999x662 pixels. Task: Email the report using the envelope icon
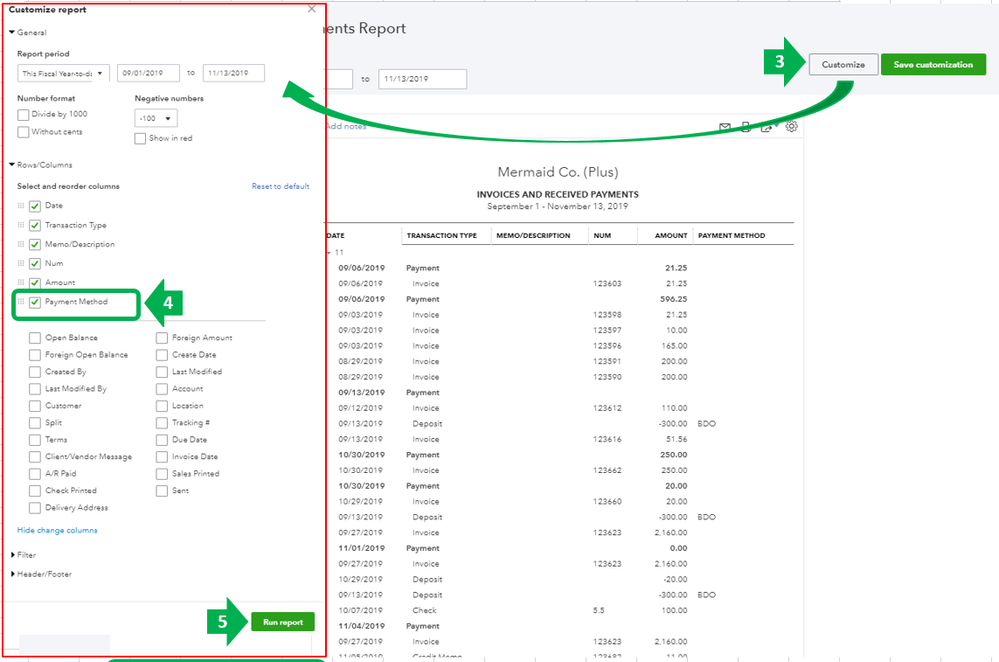pos(724,127)
